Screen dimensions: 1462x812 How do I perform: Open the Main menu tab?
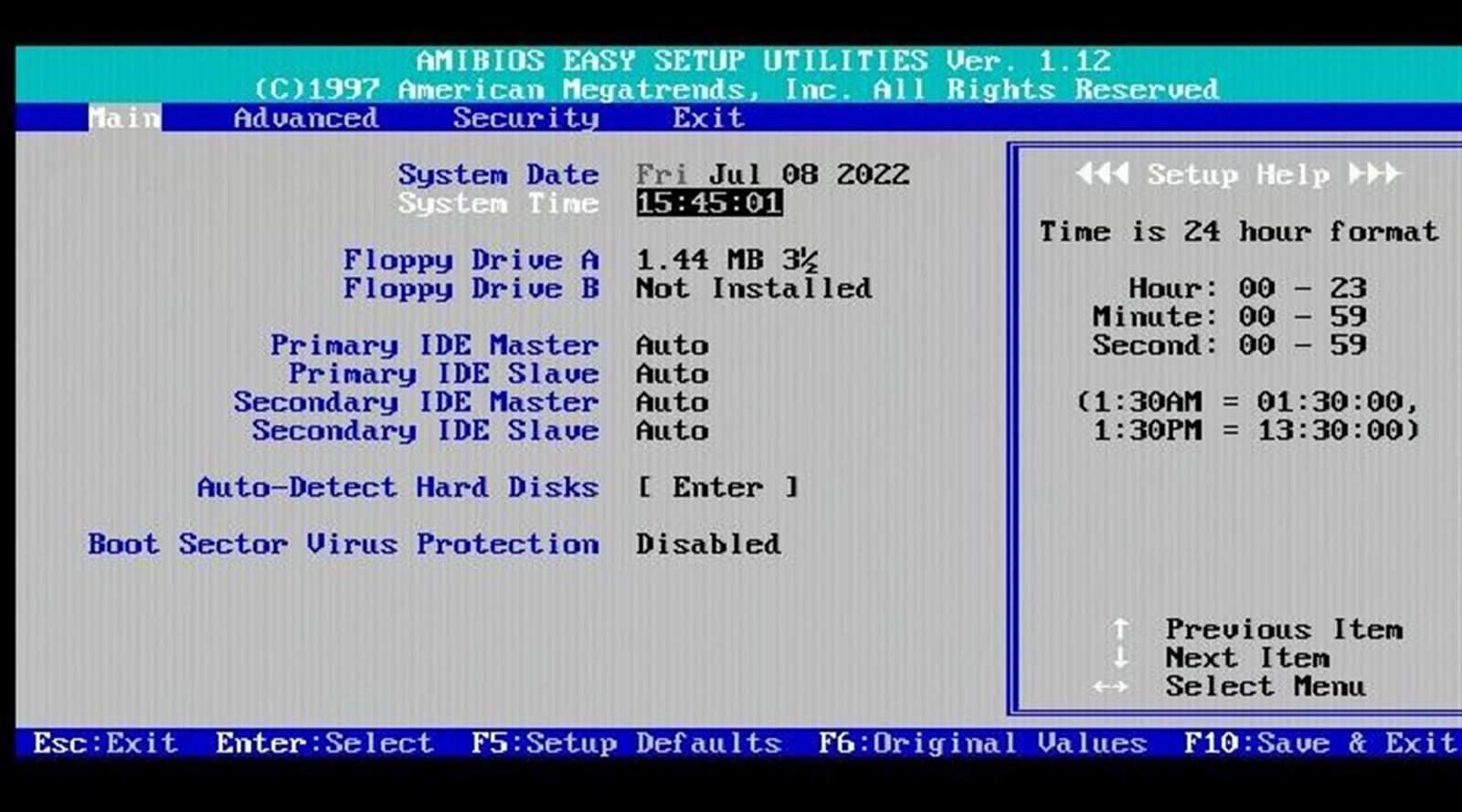coord(124,118)
